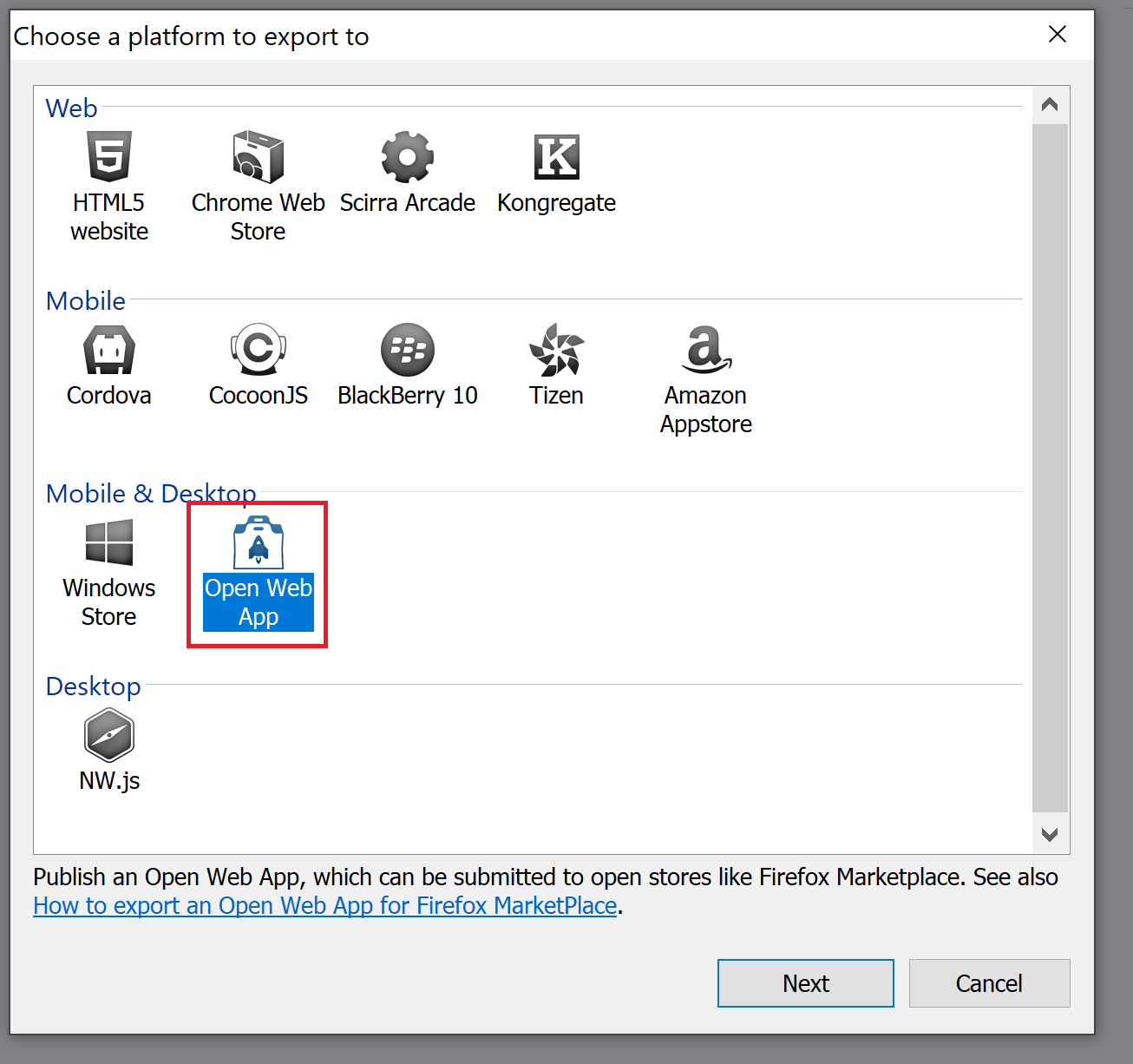Select the Tizen pinwheel icon
Screen dimensions: 1133x1064
click(x=557, y=350)
